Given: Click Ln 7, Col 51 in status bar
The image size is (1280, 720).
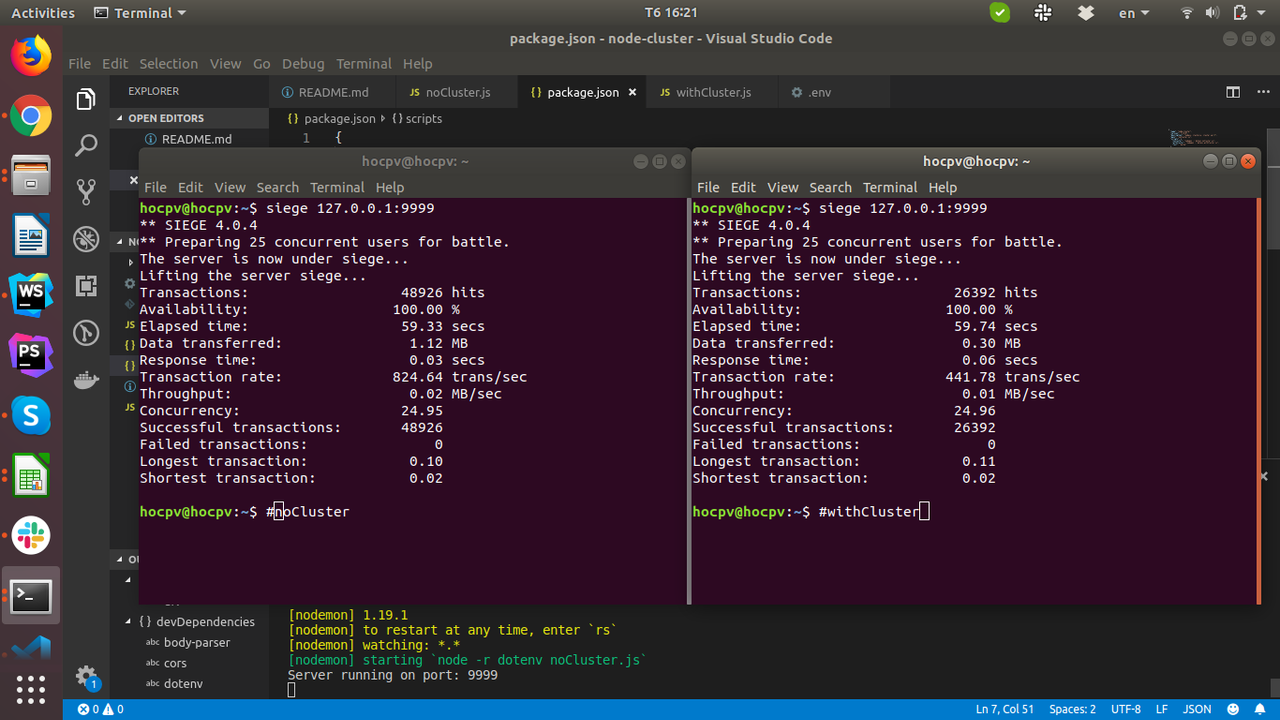Looking at the screenshot, I should point(1004,709).
